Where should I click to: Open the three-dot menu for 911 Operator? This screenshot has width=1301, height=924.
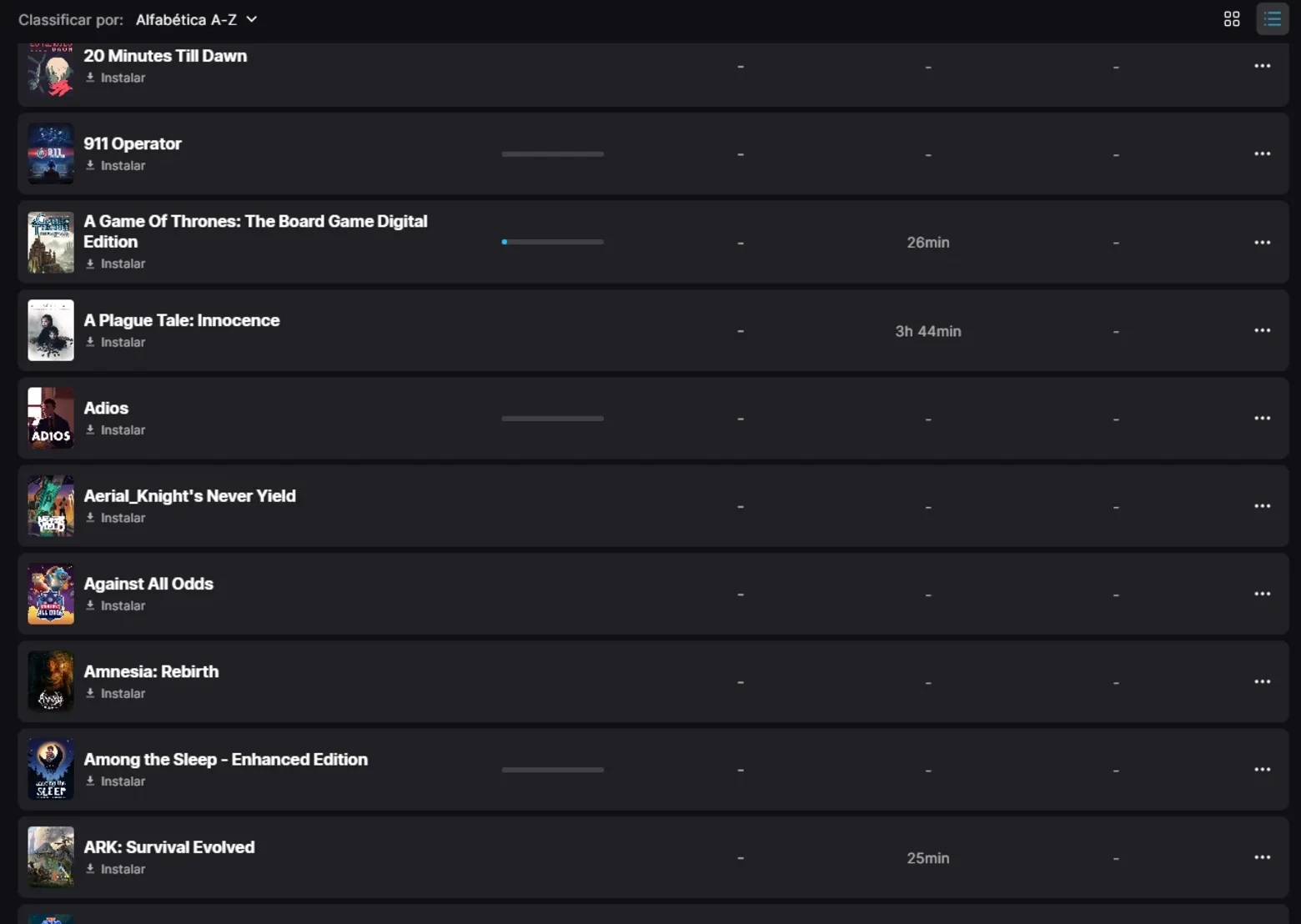[1262, 153]
